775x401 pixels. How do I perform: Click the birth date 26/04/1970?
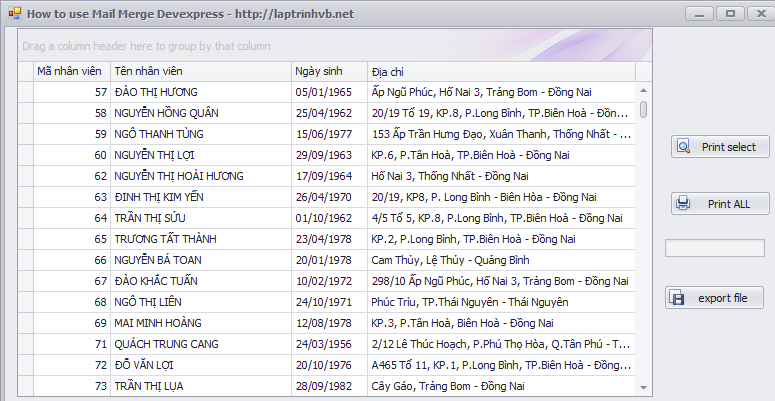(x=330, y=197)
